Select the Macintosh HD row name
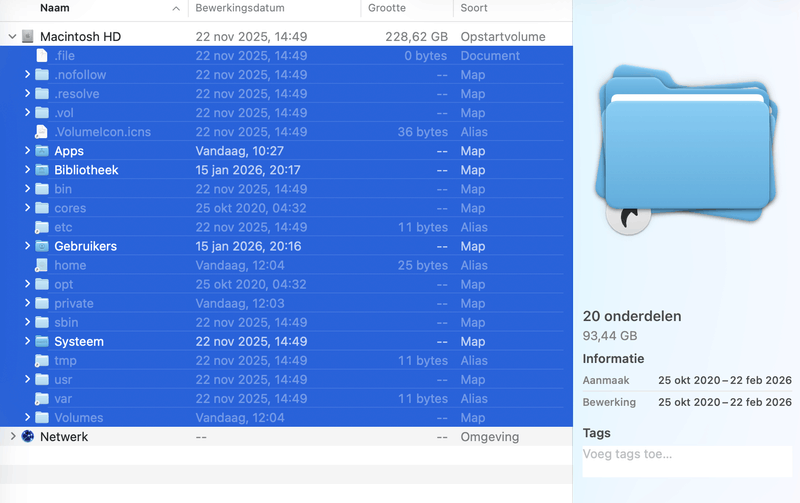 coord(81,37)
